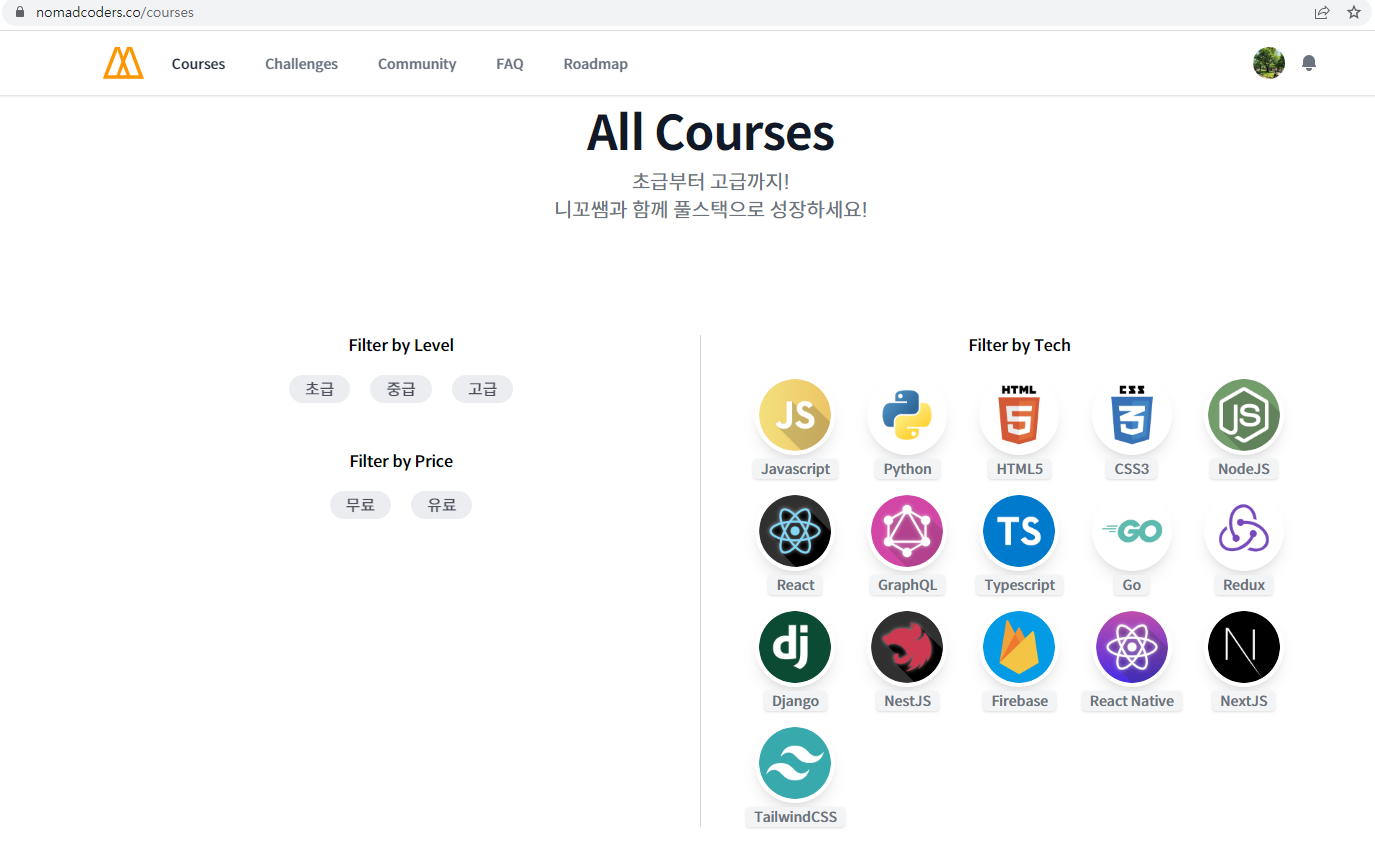The height and width of the screenshot is (854, 1375).
Task: Click the NestJS label button
Action: click(907, 701)
